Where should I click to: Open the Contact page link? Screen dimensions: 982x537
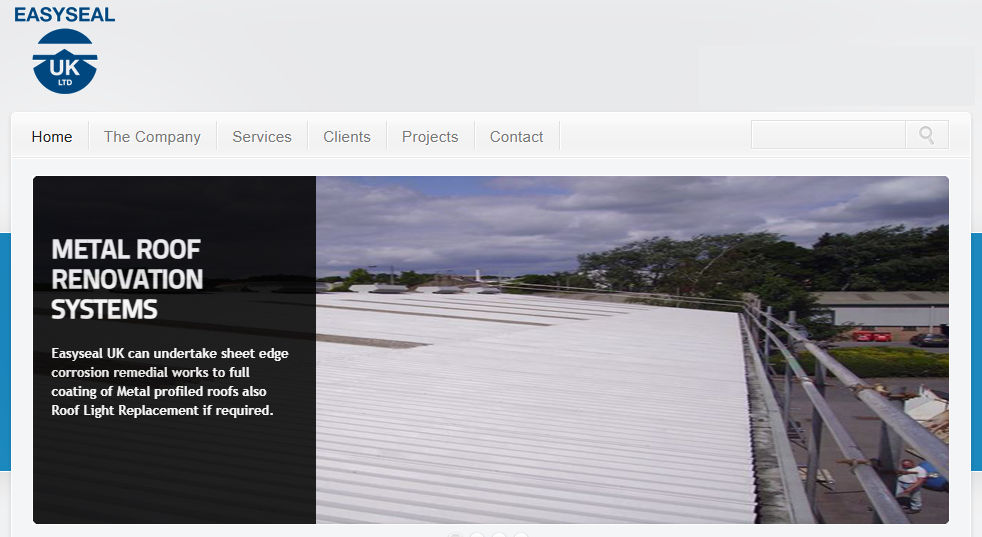(517, 137)
